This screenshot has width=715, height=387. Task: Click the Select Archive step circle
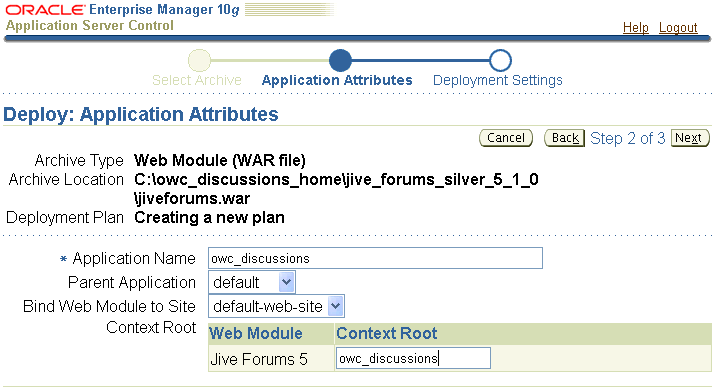[x=199, y=60]
